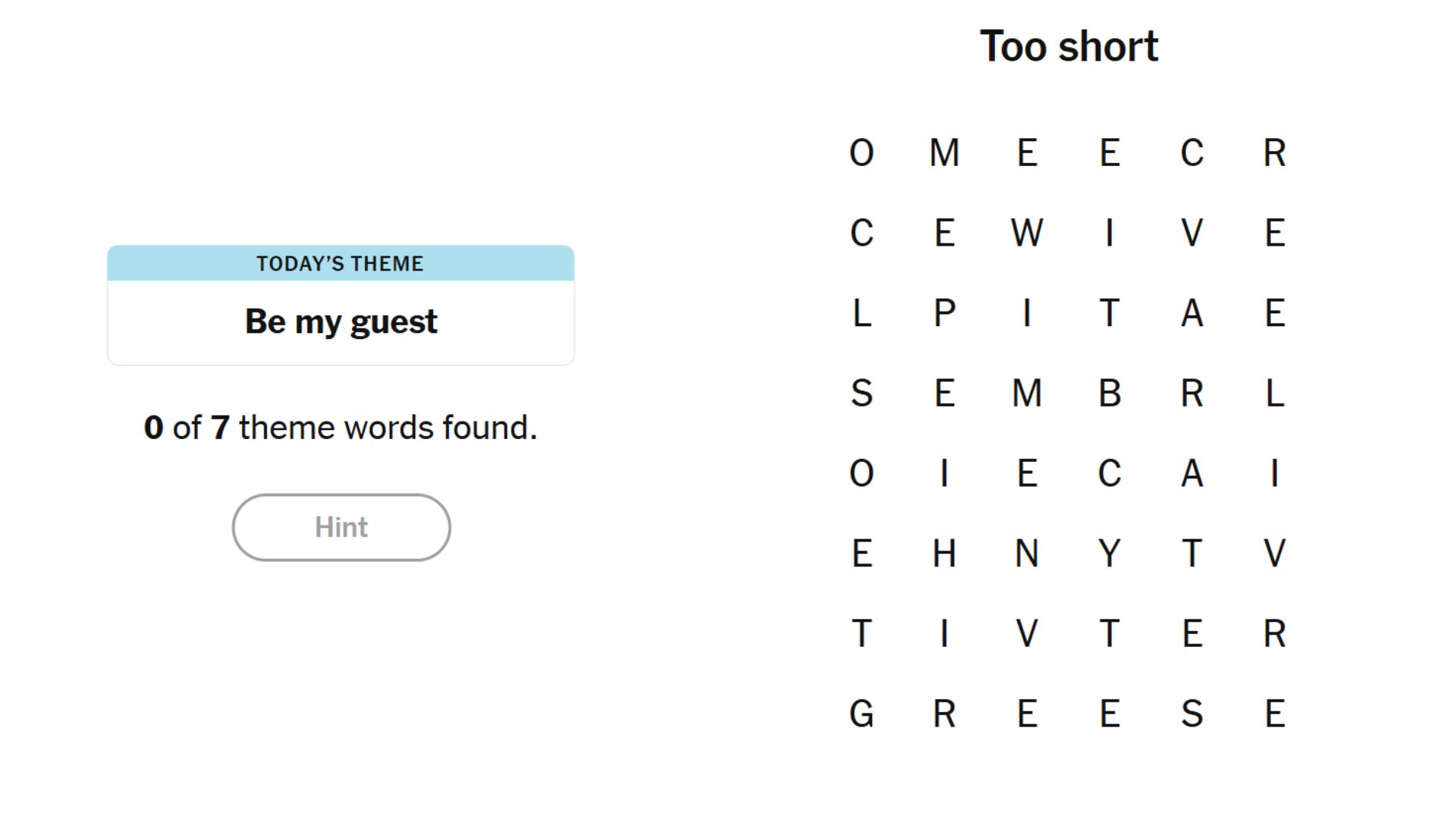Viewport: 1456px width, 819px height.
Task: Select the letter P in the third row
Action: click(946, 315)
